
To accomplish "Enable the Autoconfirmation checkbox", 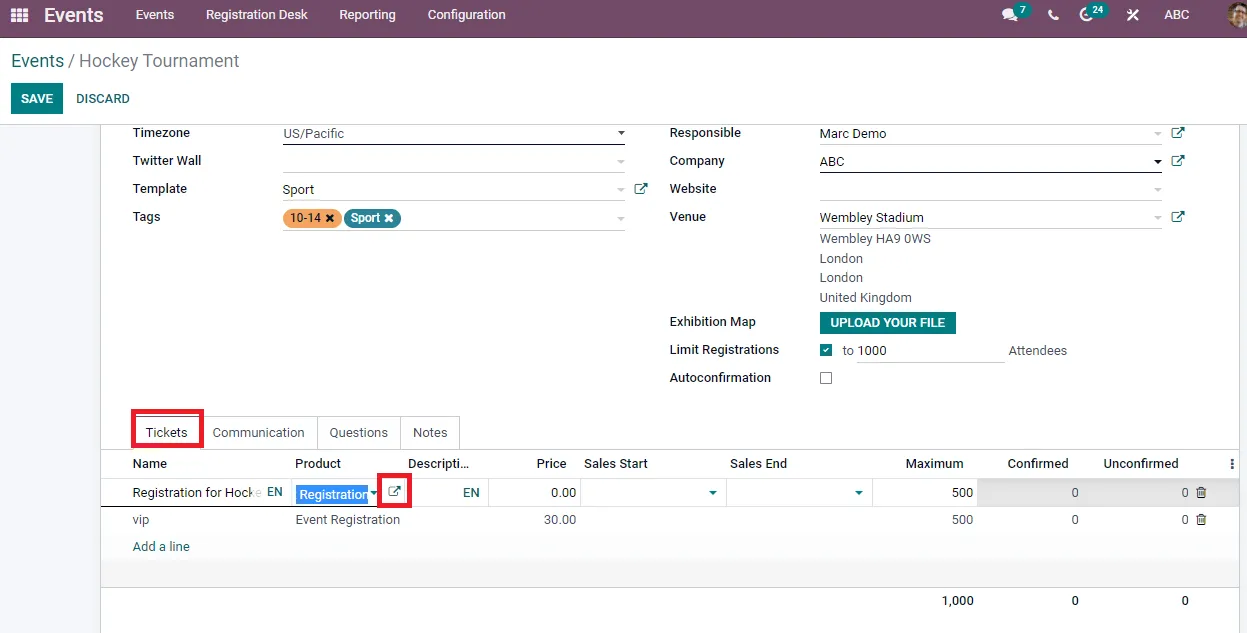I will click(x=826, y=378).
